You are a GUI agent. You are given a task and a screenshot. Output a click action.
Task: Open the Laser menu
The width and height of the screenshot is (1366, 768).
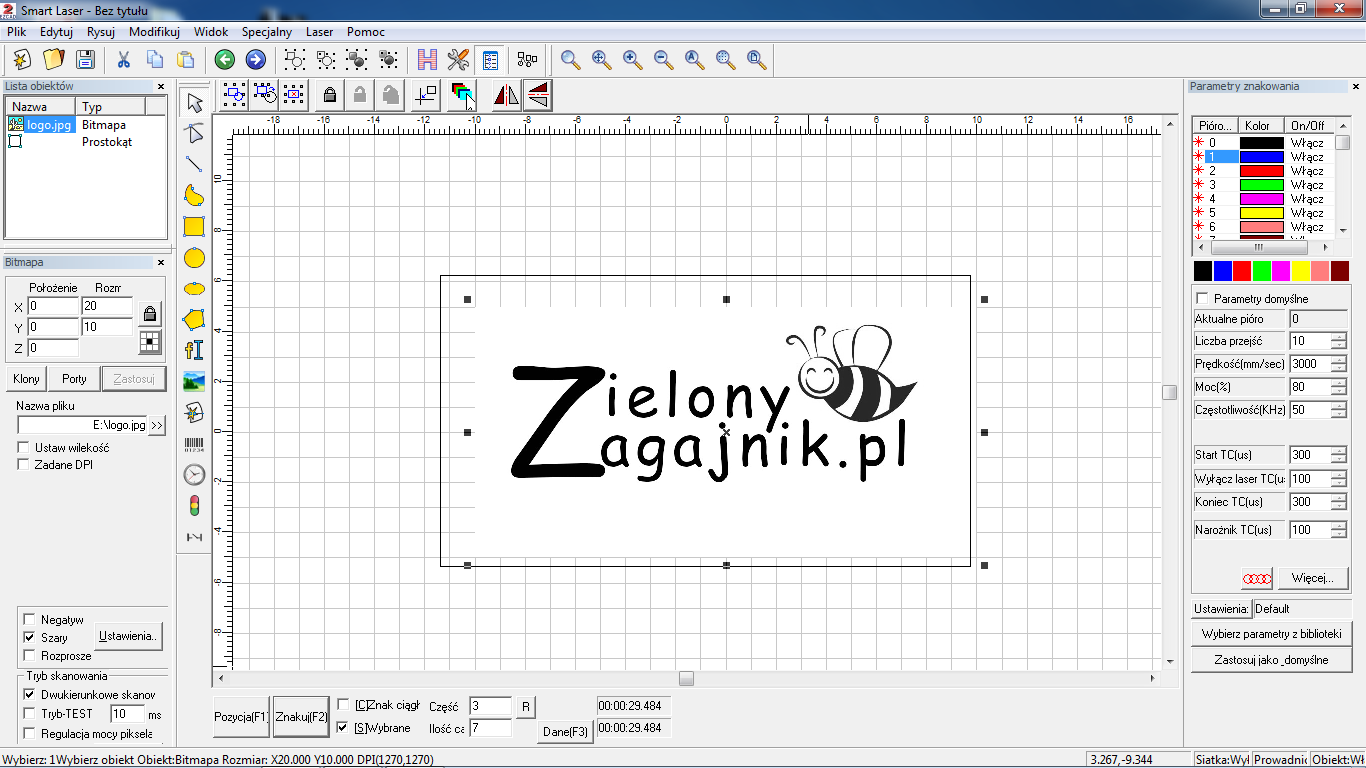click(x=320, y=32)
